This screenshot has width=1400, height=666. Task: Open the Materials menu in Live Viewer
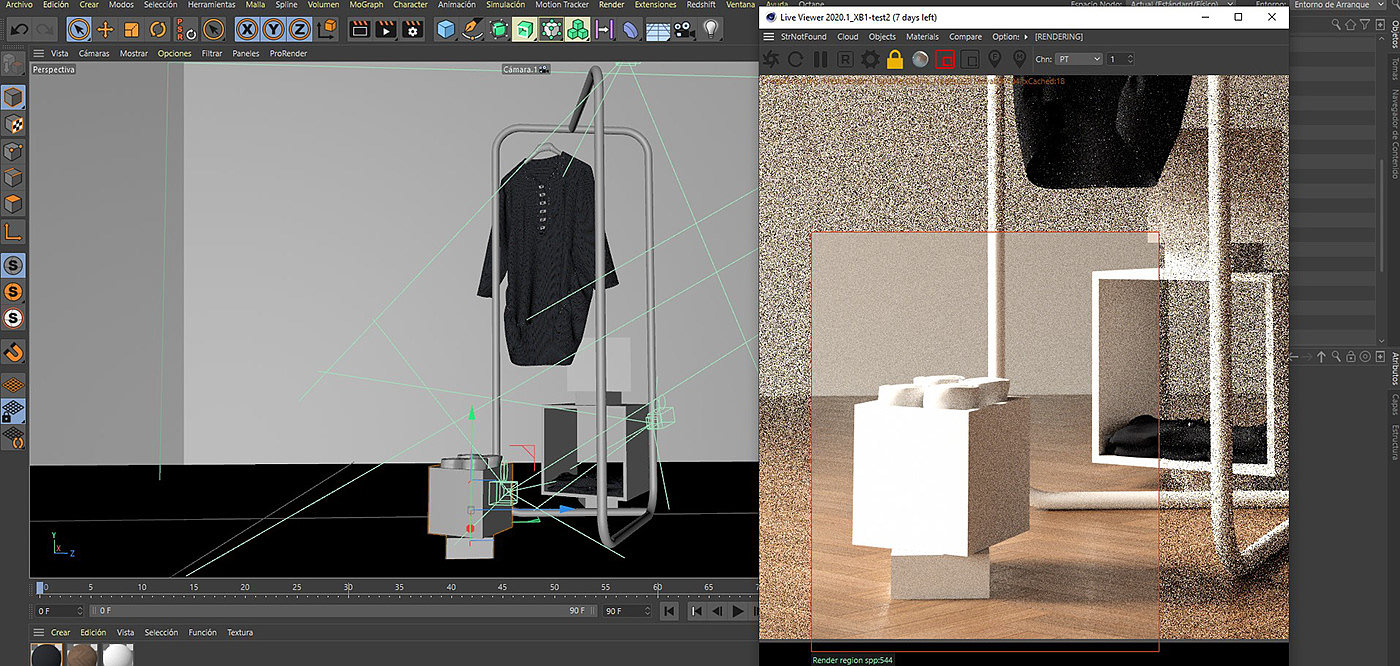pyautogui.click(x=922, y=37)
